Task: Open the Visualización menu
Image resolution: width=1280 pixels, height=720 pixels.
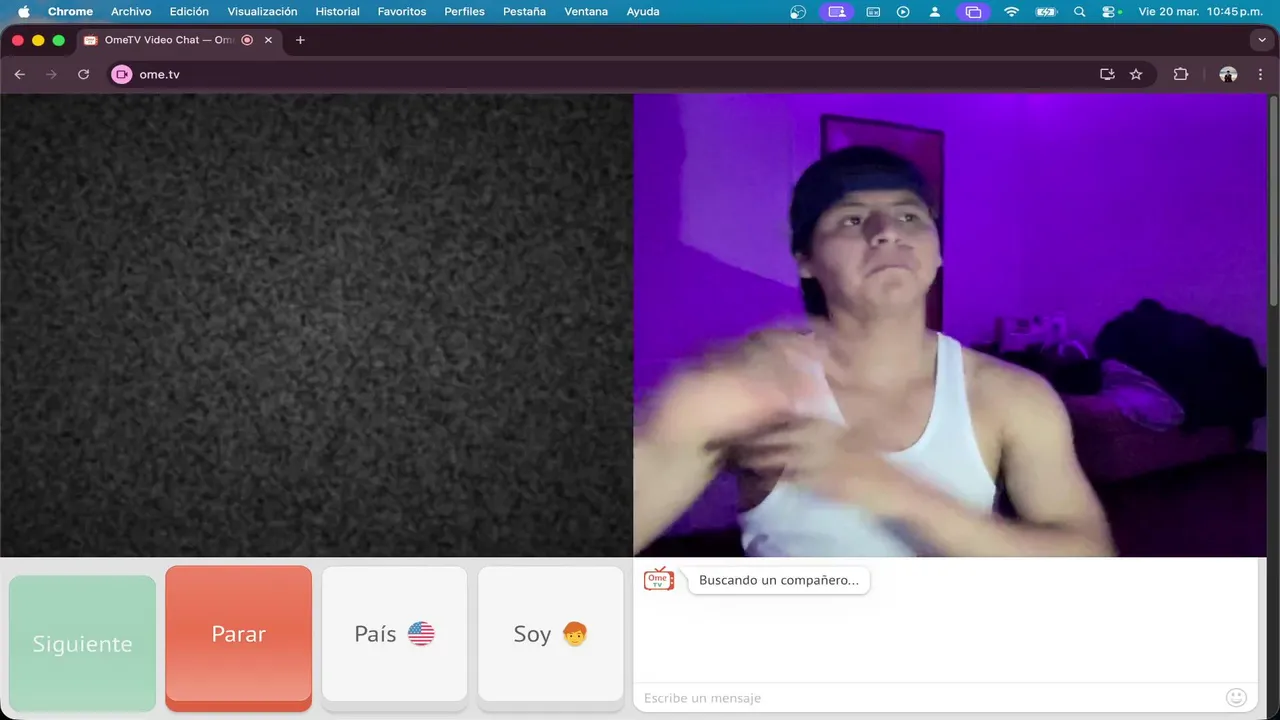Action: [262, 12]
